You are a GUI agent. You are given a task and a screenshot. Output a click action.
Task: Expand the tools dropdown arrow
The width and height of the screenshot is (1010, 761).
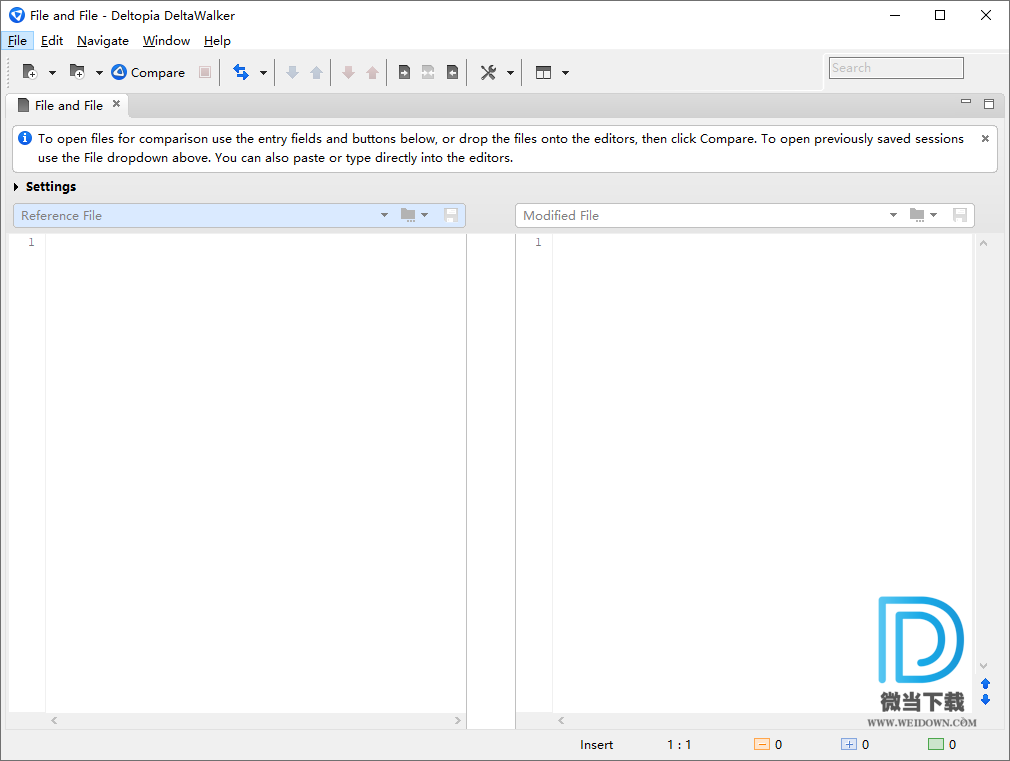[x=510, y=73]
